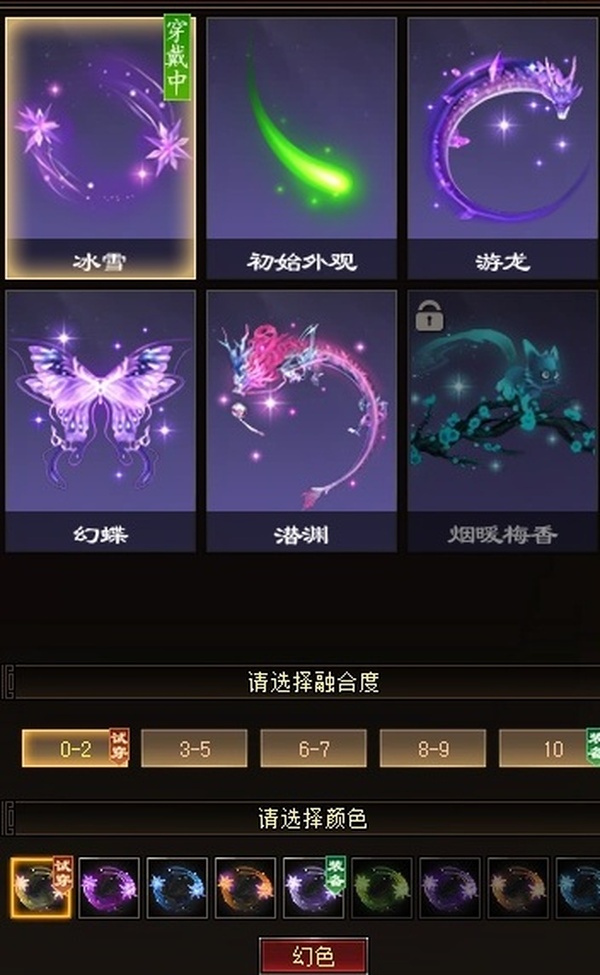This screenshot has height=975, width=600.
Task: Click the red 幻色 button
Action: [313, 956]
